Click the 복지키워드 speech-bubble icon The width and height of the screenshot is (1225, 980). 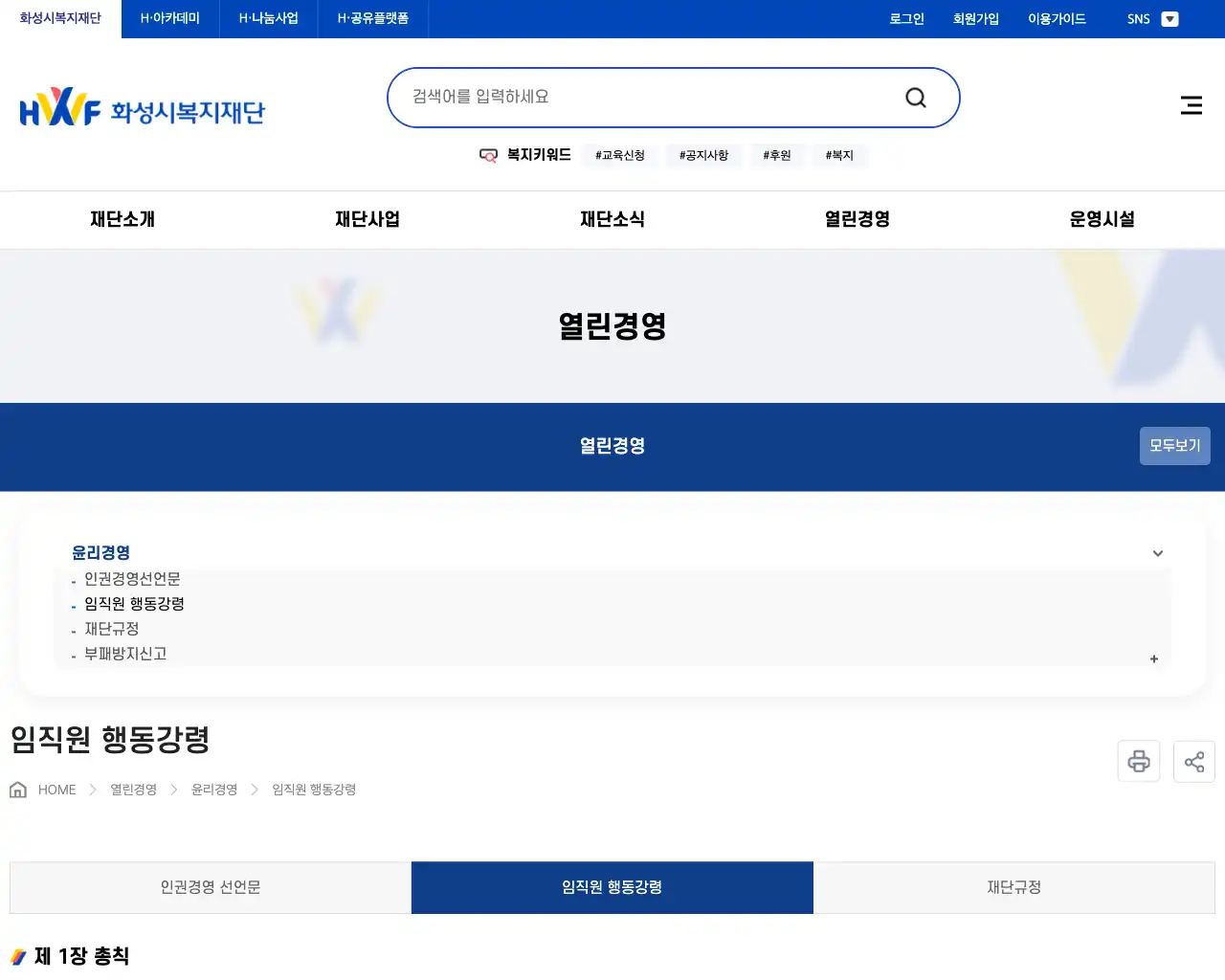click(x=488, y=155)
